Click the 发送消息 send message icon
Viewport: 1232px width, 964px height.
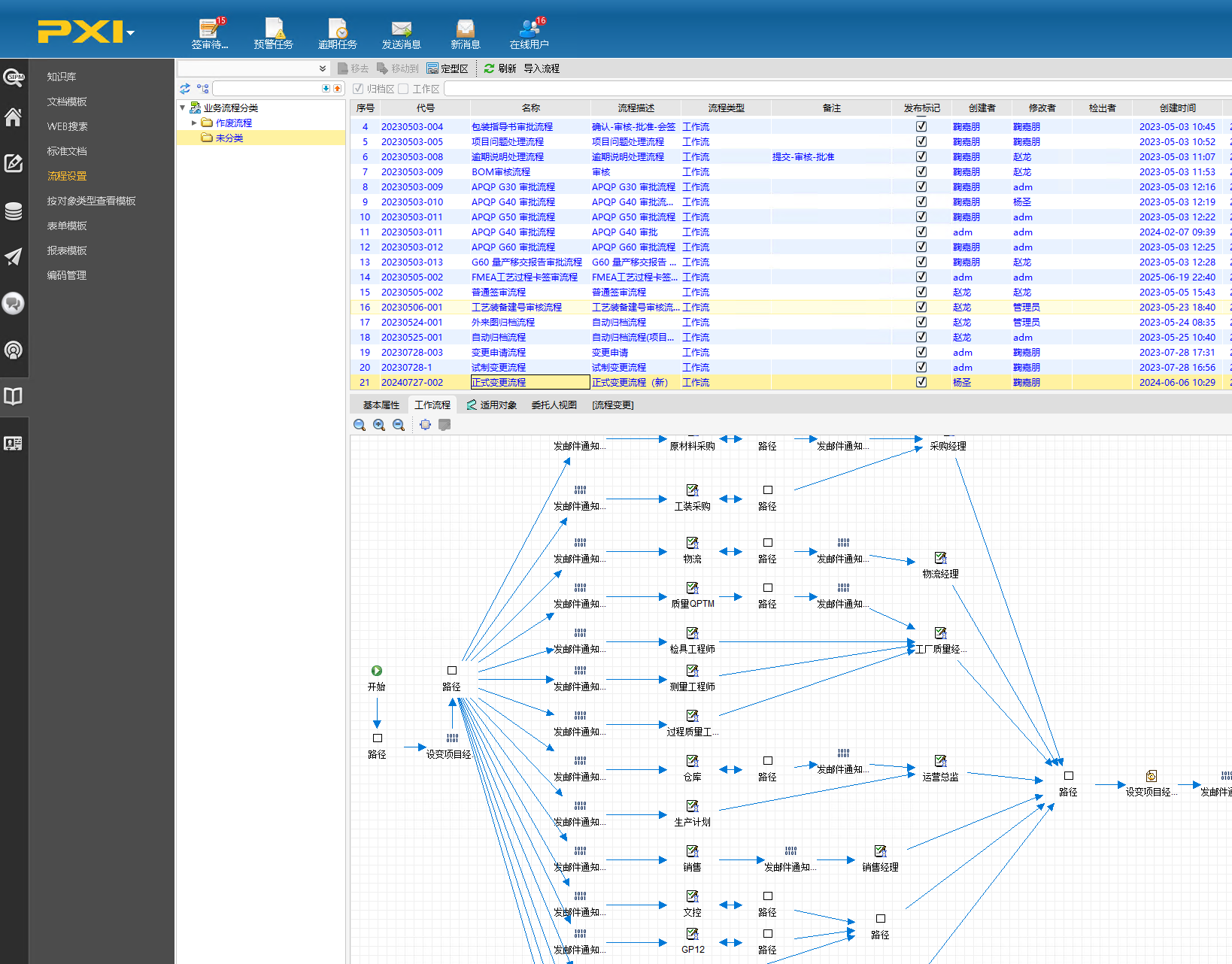401,34
